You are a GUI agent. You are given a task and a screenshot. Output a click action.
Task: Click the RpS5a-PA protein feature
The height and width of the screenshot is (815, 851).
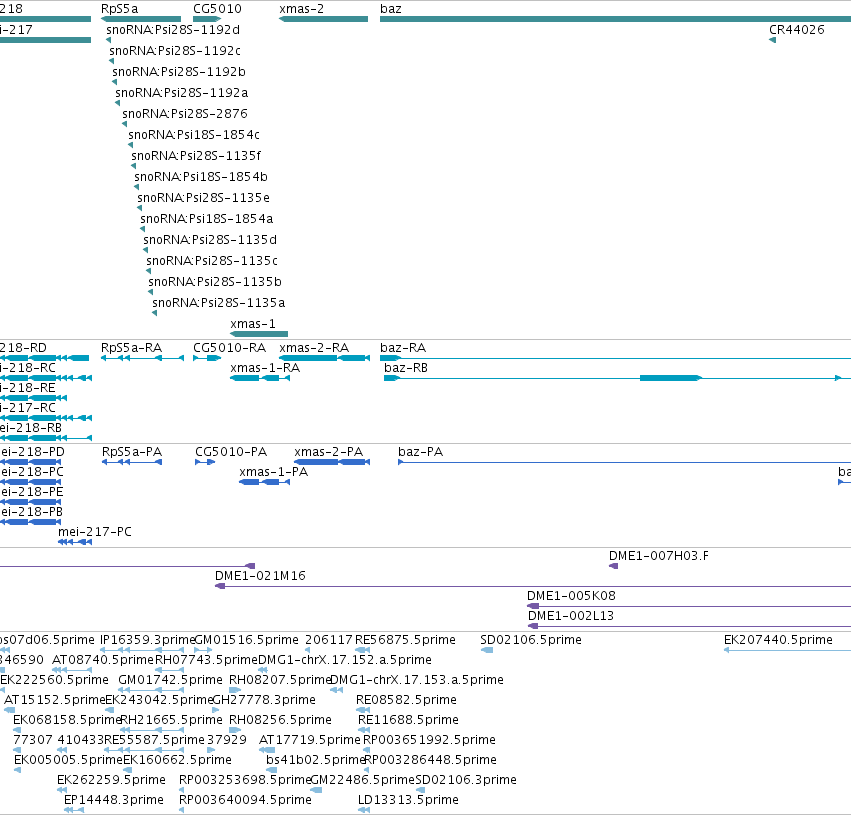[x=132, y=462]
